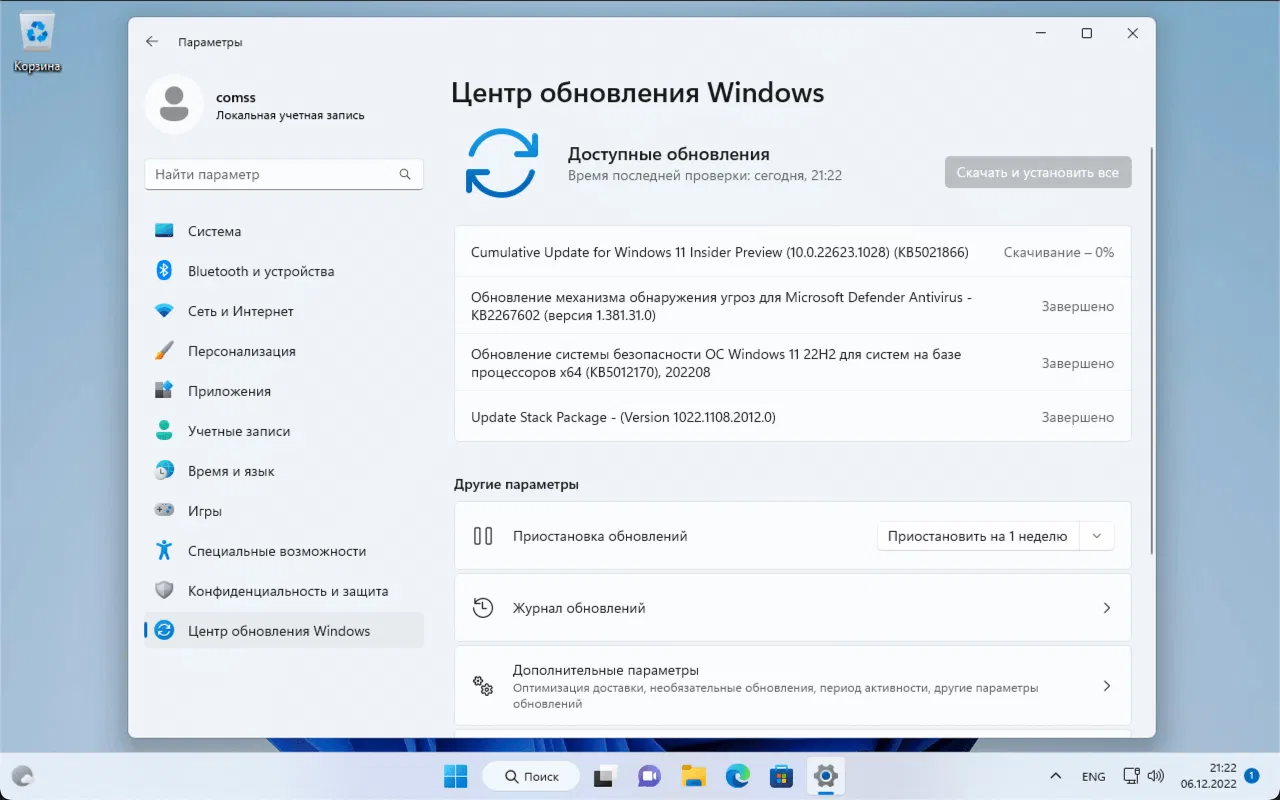Click the Время последней проверки text
Image resolution: width=1280 pixels, height=800 pixels.
coord(705,176)
